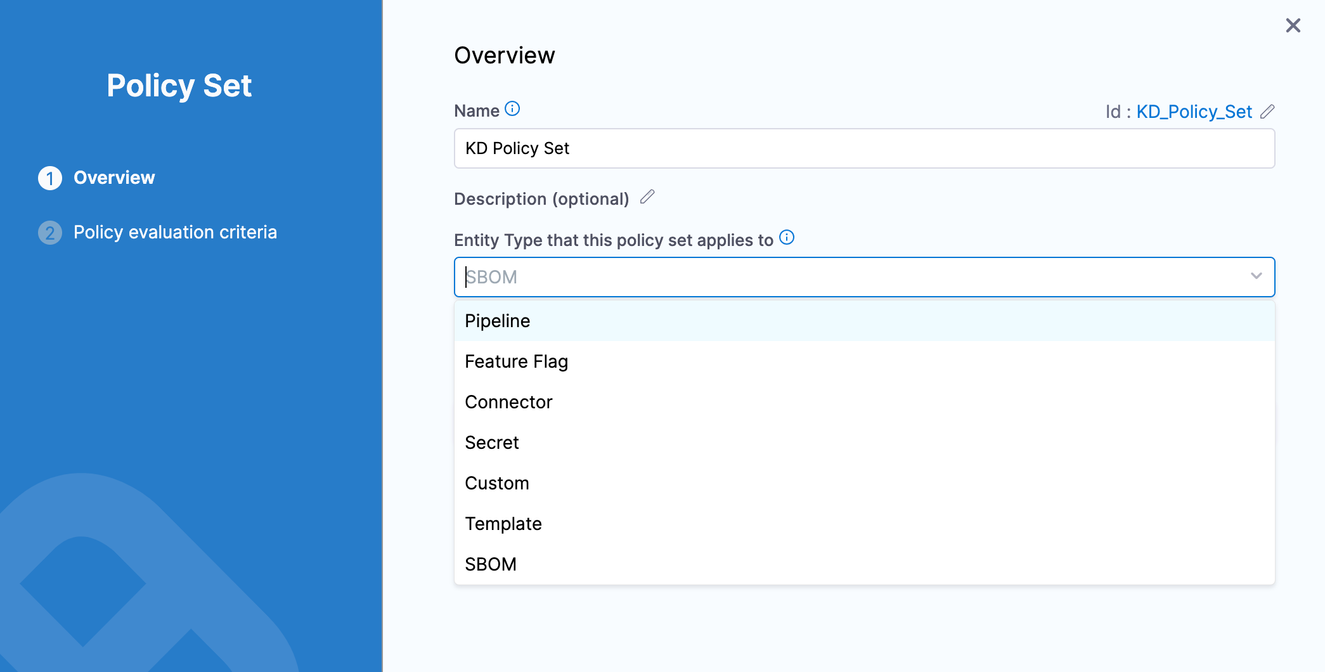1325x672 pixels.
Task: Click the Description (optional) label
Action: (x=541, y=199)
